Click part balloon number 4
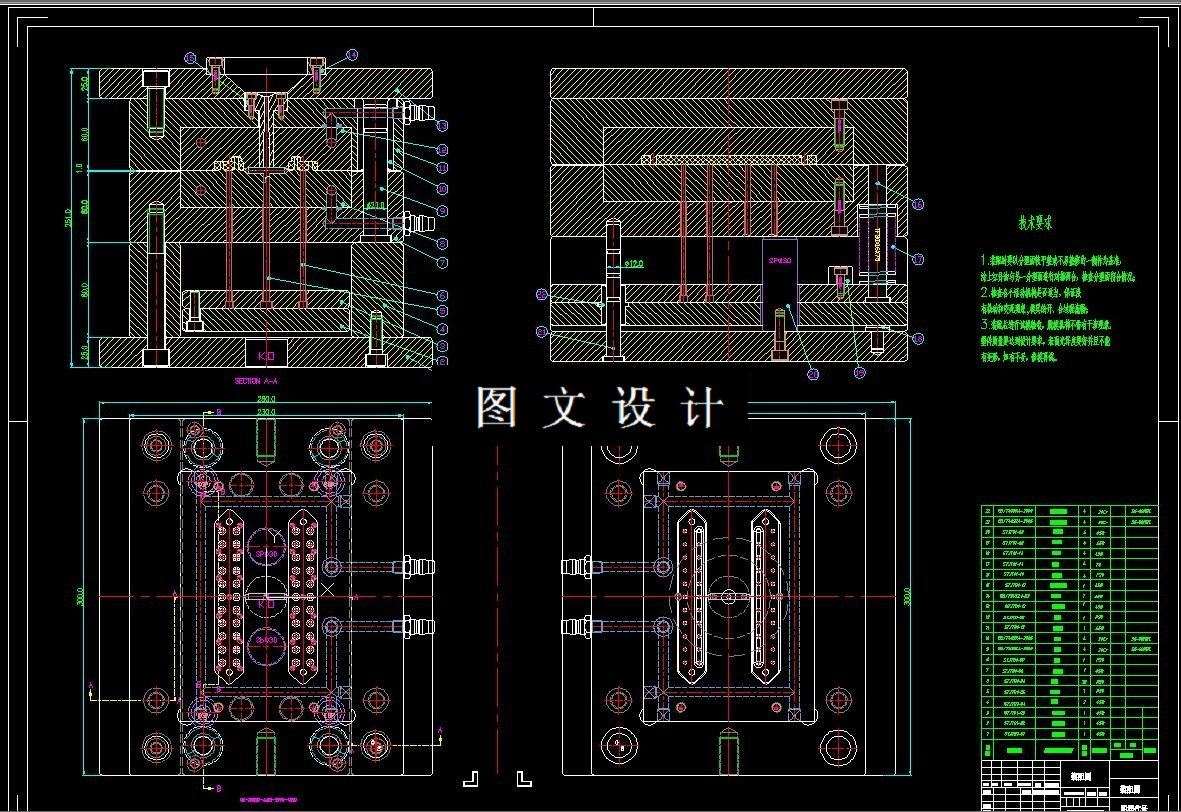This screenshot has width=1181, height=812. (442, 329)
